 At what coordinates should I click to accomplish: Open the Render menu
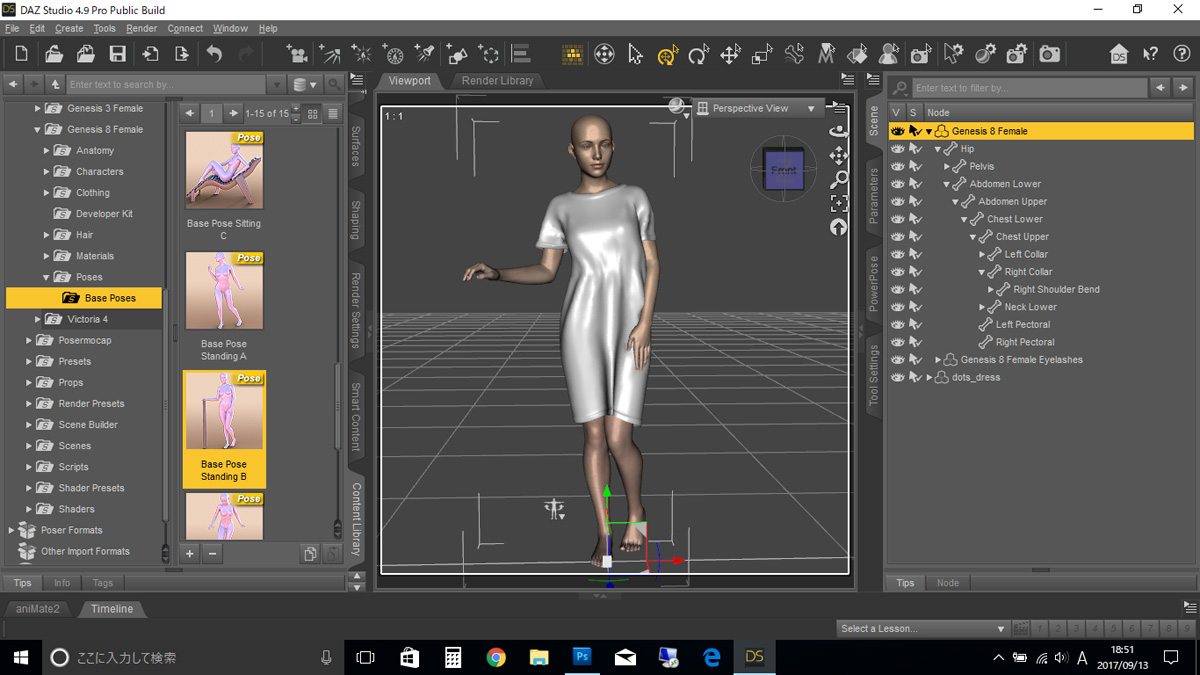point(141,29)
